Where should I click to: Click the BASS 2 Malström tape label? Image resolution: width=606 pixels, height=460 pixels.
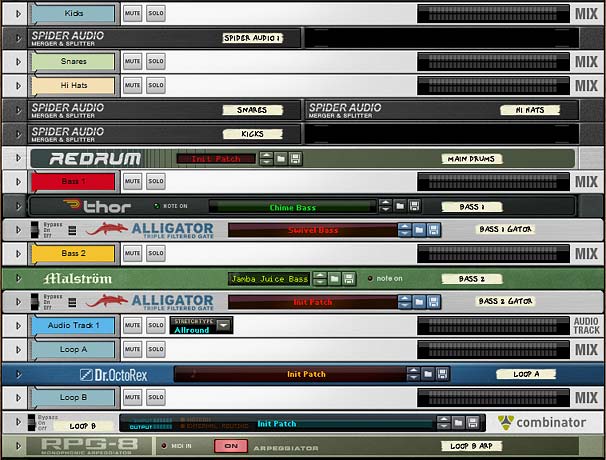tap(472, 279)
